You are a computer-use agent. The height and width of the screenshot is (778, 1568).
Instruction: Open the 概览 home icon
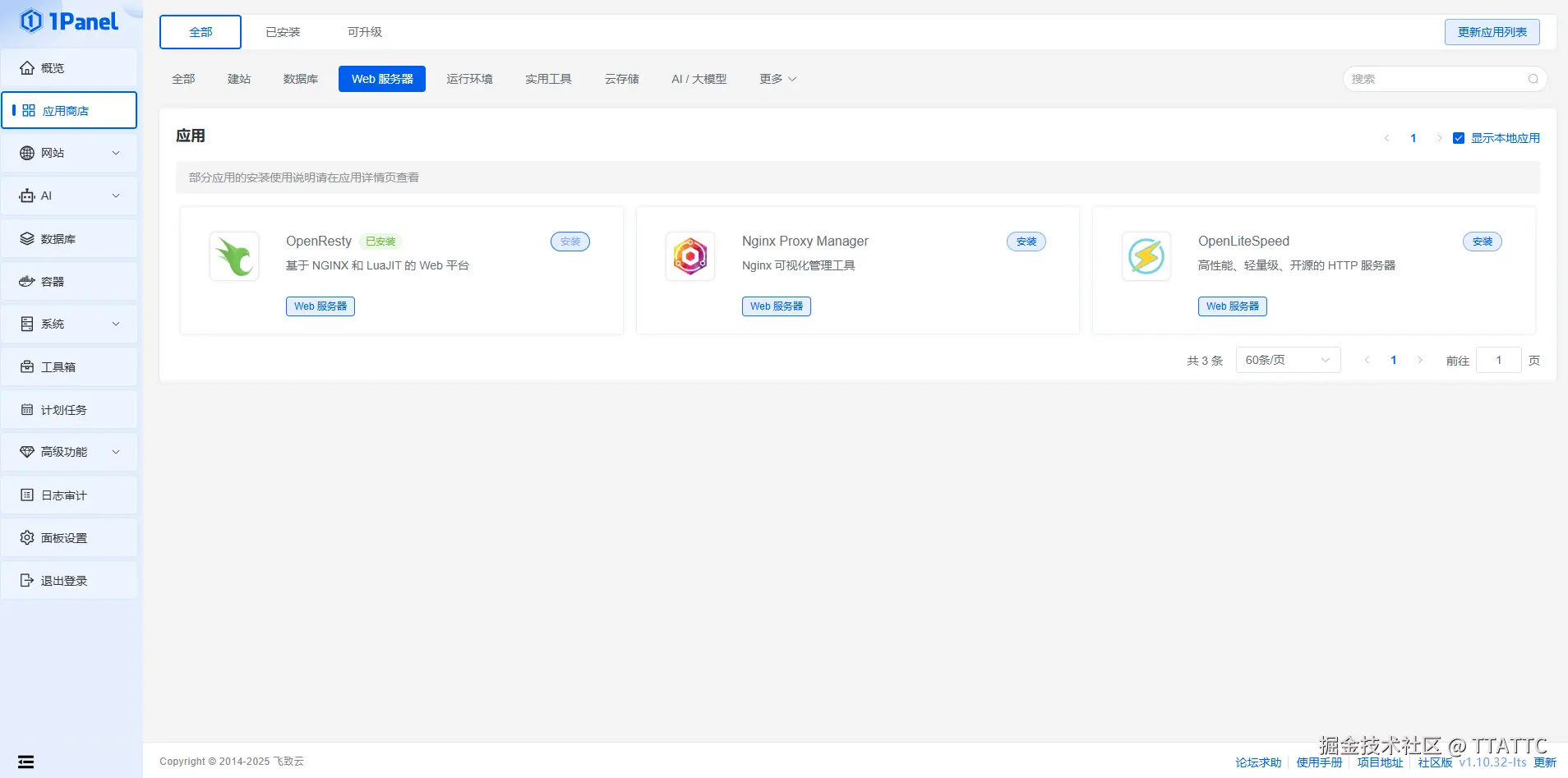(27, 68)
